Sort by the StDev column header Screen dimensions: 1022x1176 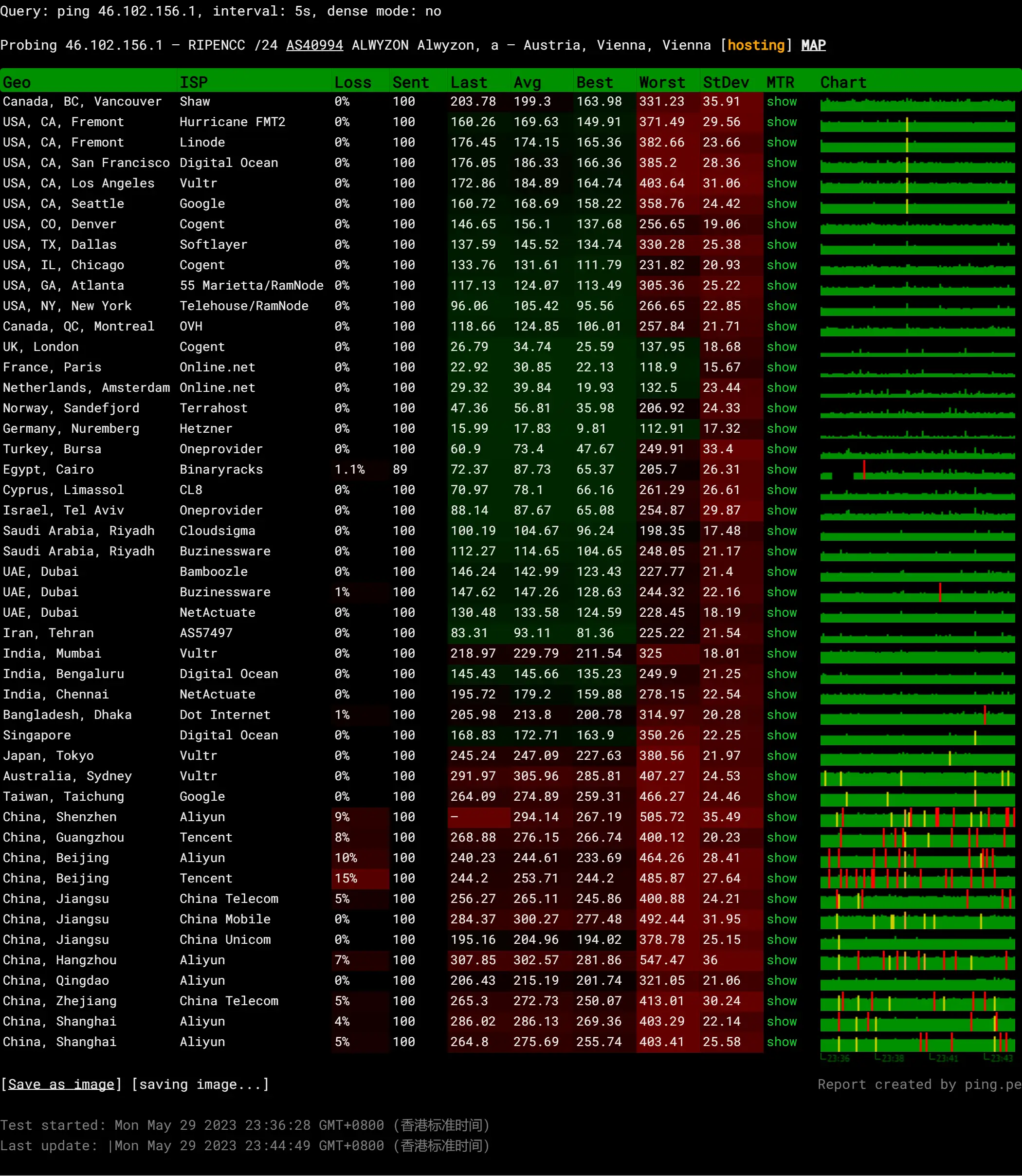click(x=726, y=82)
